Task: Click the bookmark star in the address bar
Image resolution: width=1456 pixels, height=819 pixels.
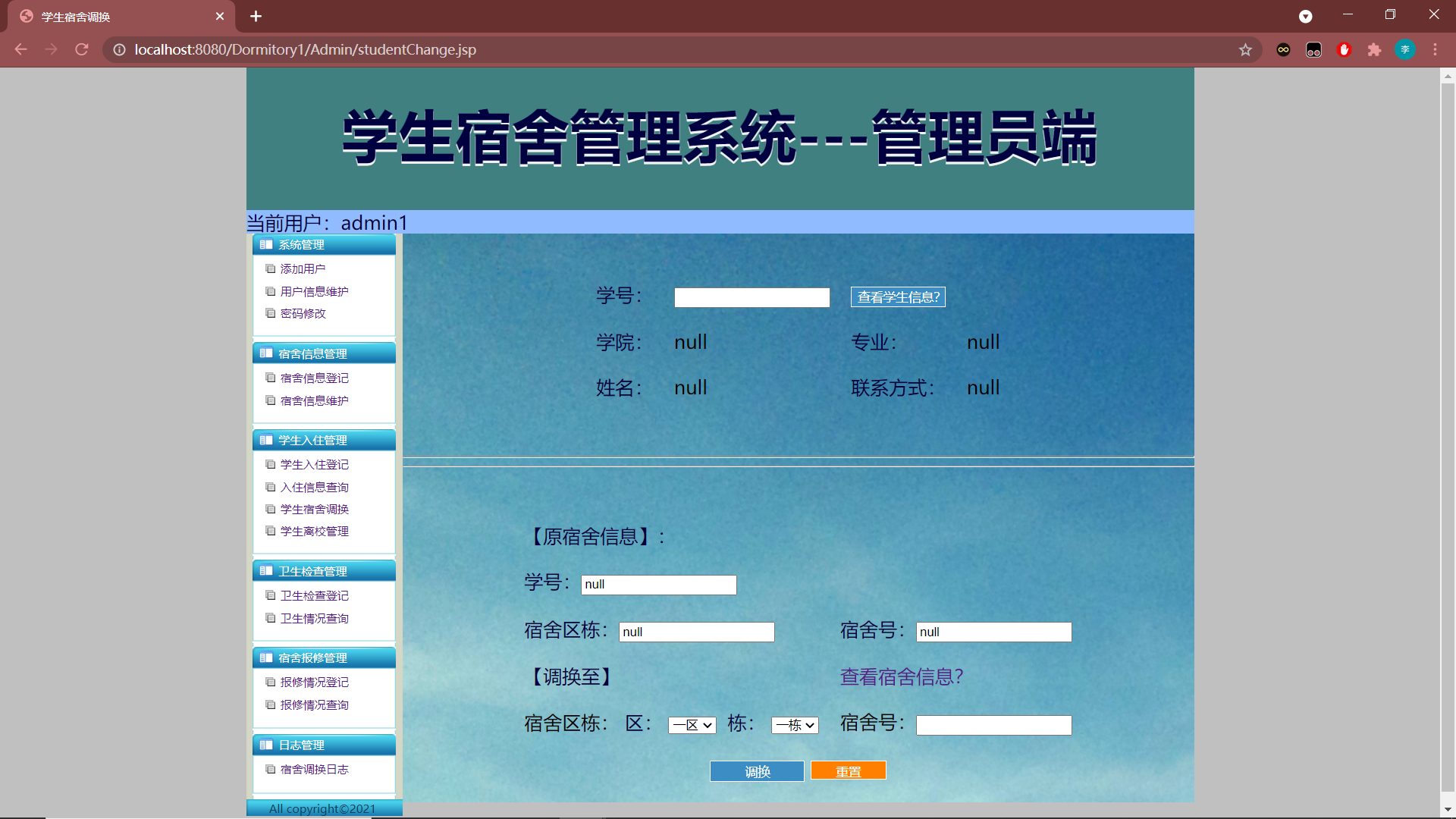Action: (1245, 49)
